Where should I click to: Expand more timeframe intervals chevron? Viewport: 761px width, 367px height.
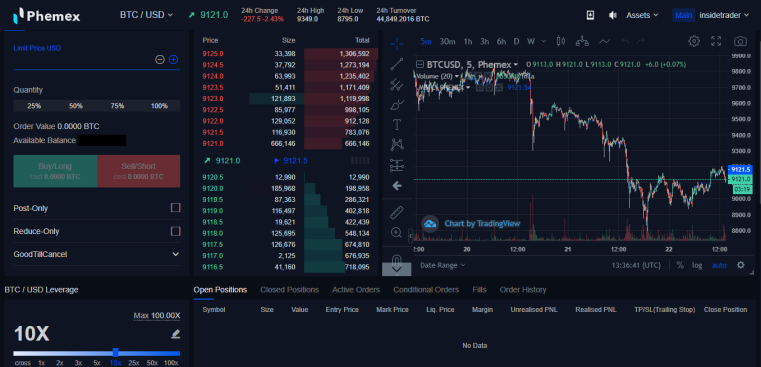(544, 41)
